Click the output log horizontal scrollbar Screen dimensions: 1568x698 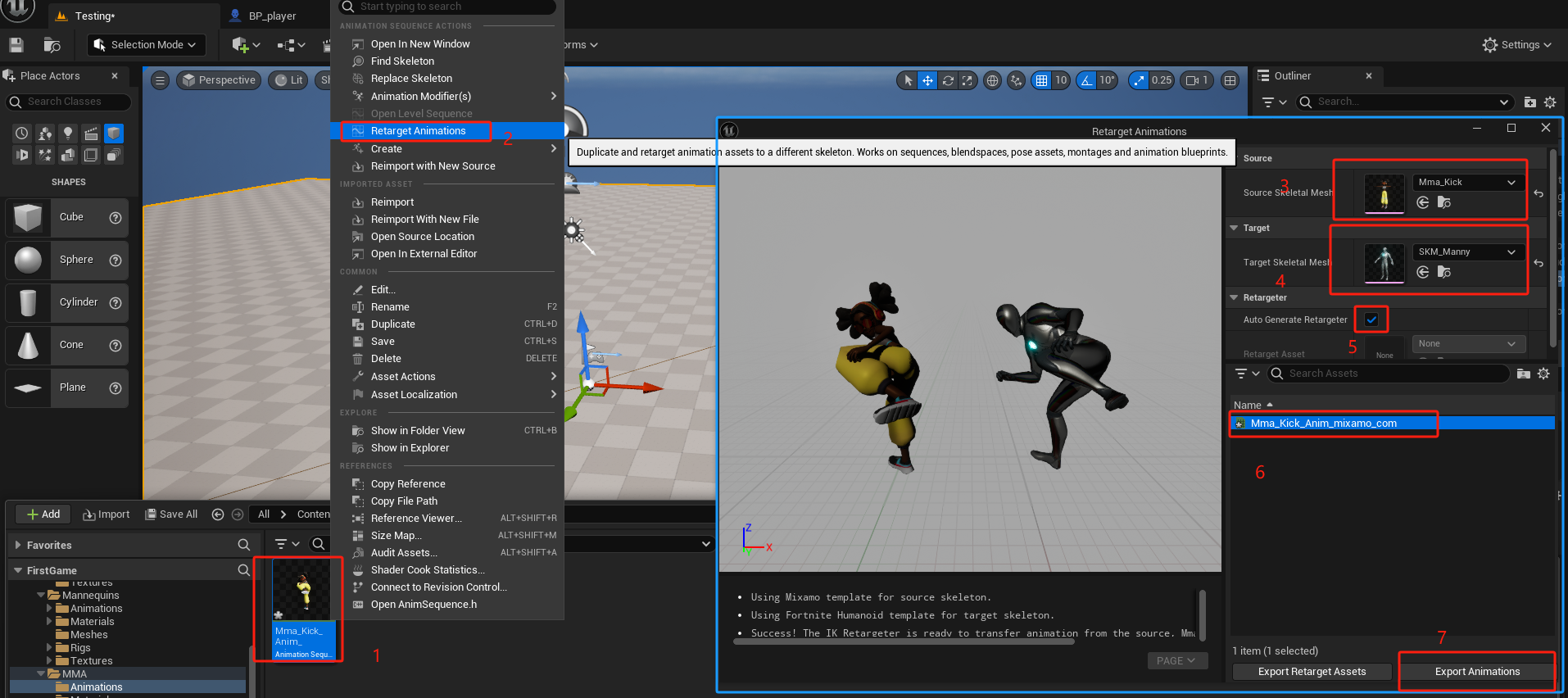(x=904, y=641)
